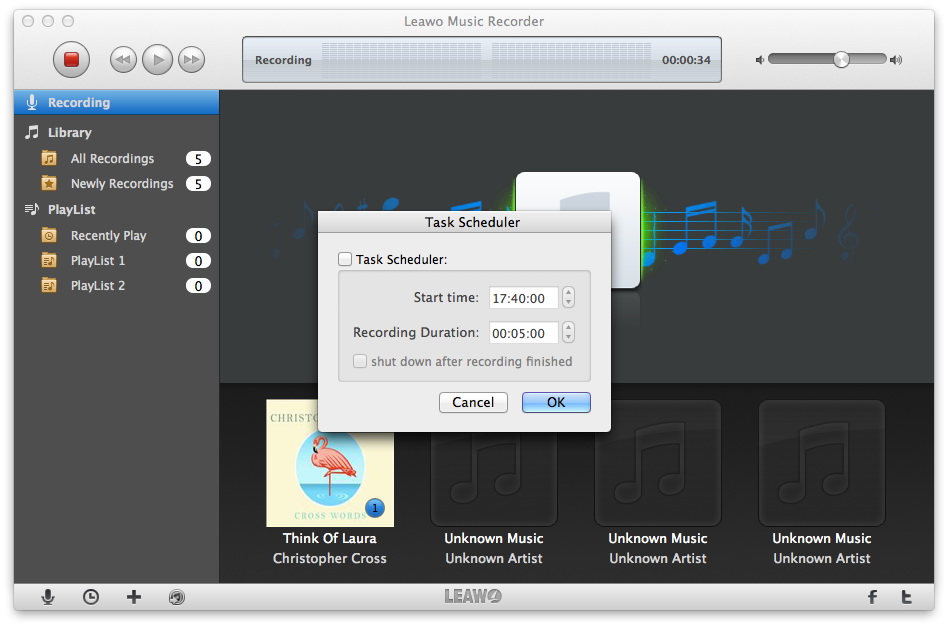Confirm the dialog with OK button
Screen dimensions: 948x630
pos(556,402)
